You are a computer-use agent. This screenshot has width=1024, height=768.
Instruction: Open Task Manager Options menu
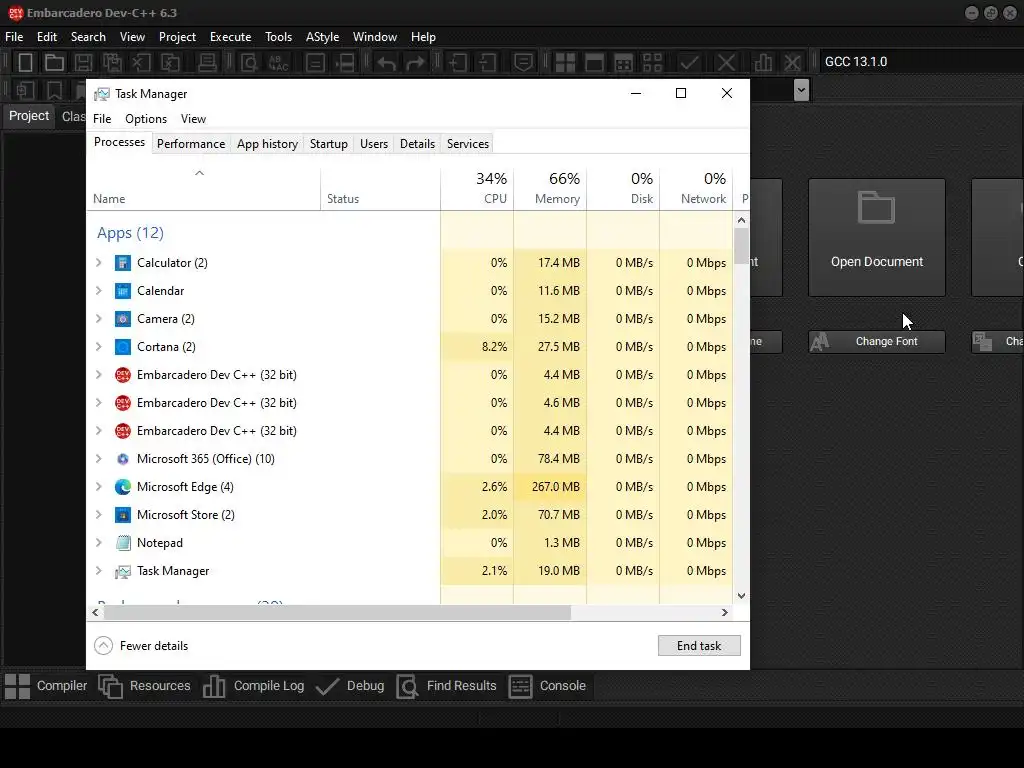click(146, 119)
